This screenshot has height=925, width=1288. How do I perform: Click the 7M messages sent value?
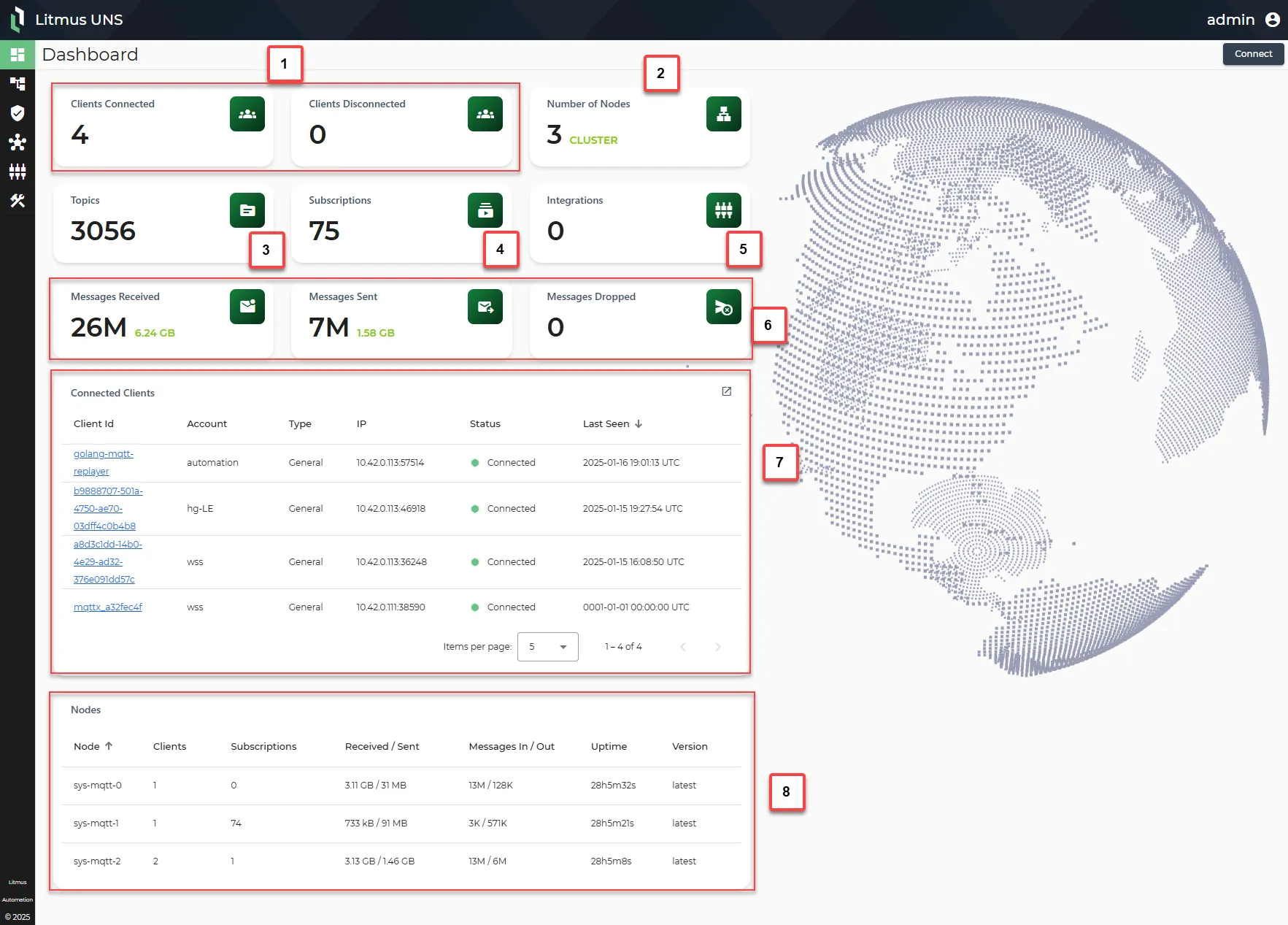[329, 328]
